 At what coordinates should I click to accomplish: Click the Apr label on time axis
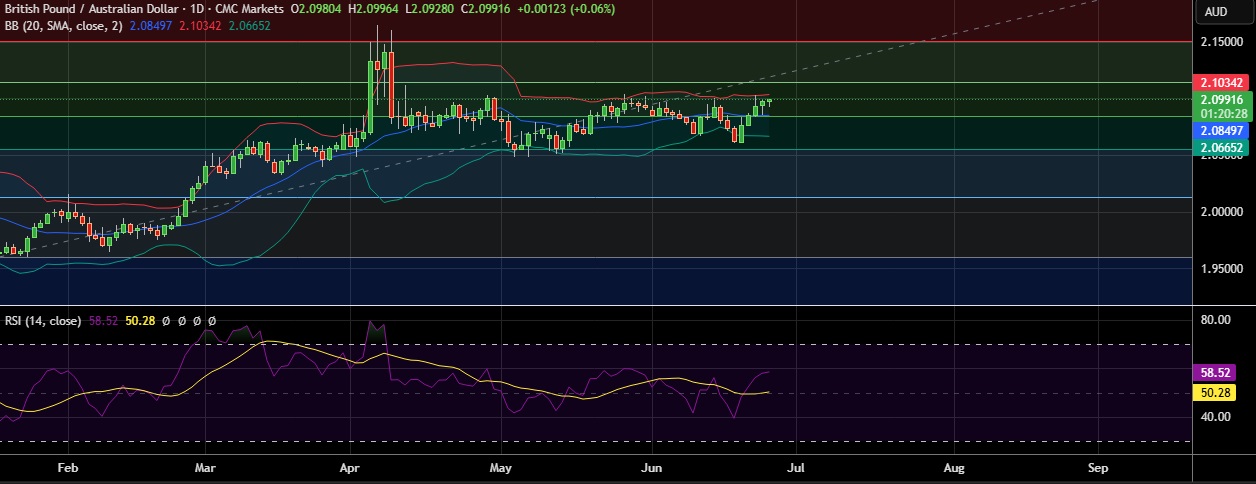pos(350,467)
